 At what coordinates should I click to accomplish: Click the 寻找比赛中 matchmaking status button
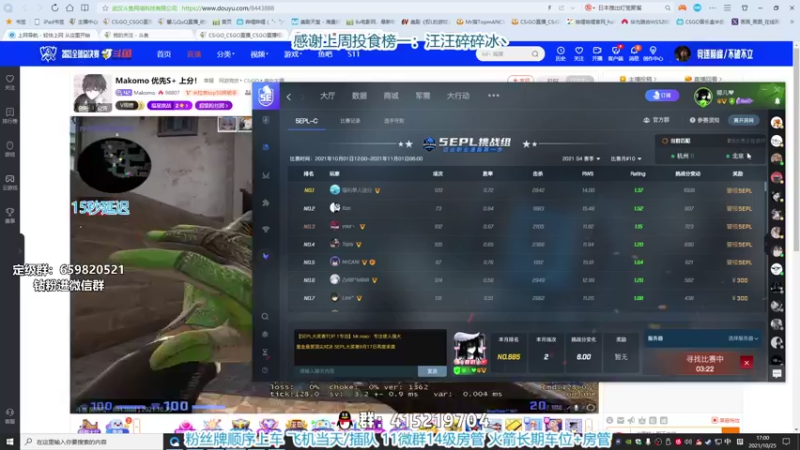coord(704,363)
